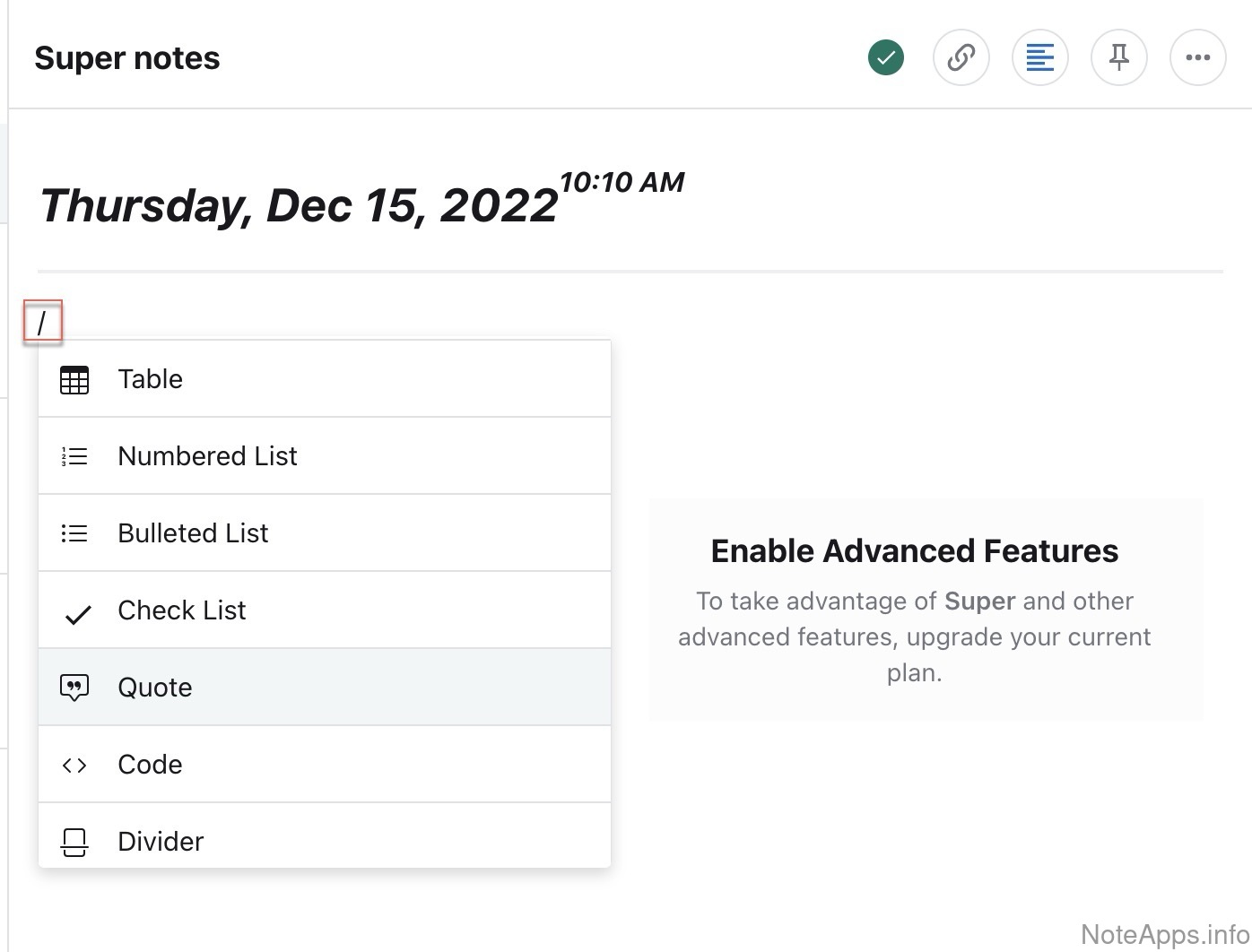The width and height of the screenshot is (1252, 952).
Task: Insert a Table from slash menu
Action: pyautogui.click(x=150, y=379)
